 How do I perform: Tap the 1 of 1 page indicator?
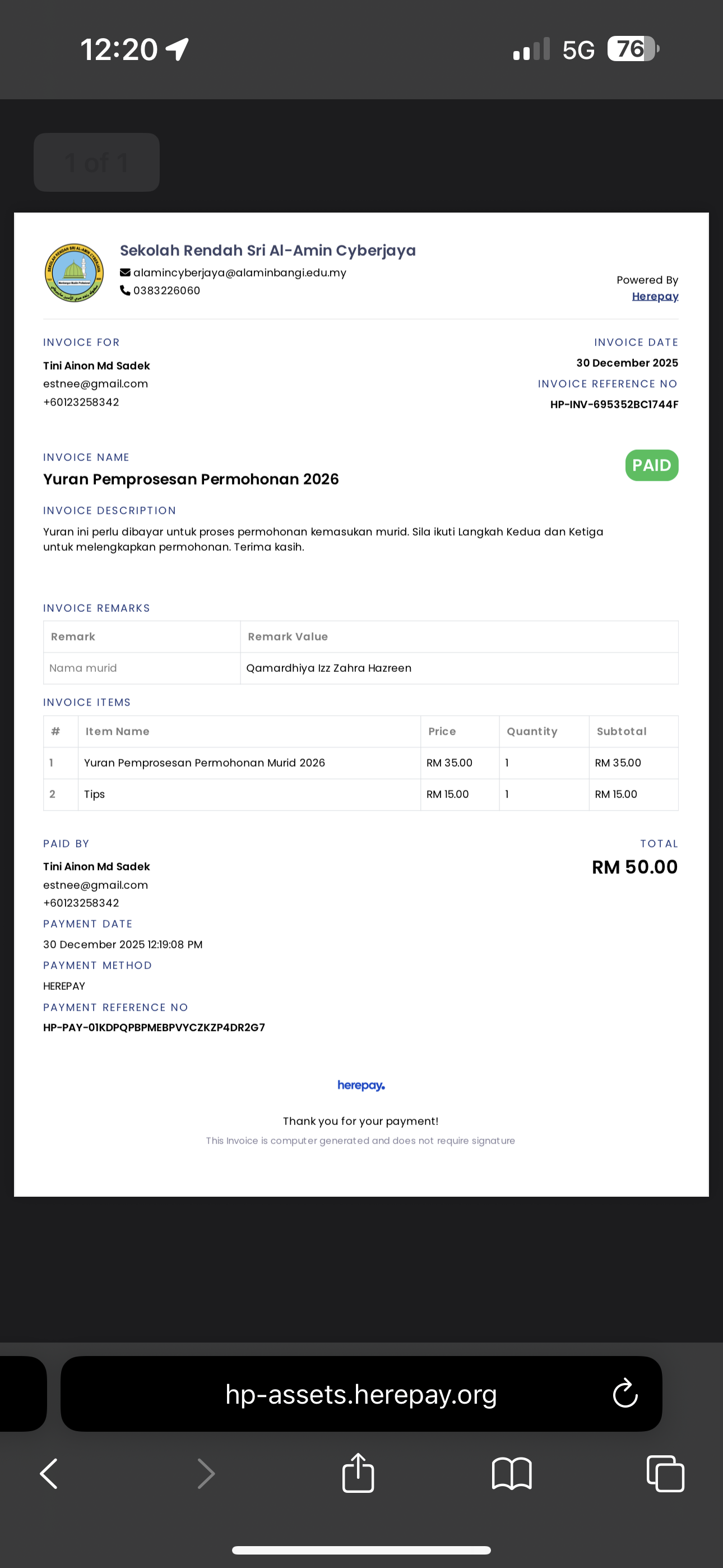(x=97, y=163)
